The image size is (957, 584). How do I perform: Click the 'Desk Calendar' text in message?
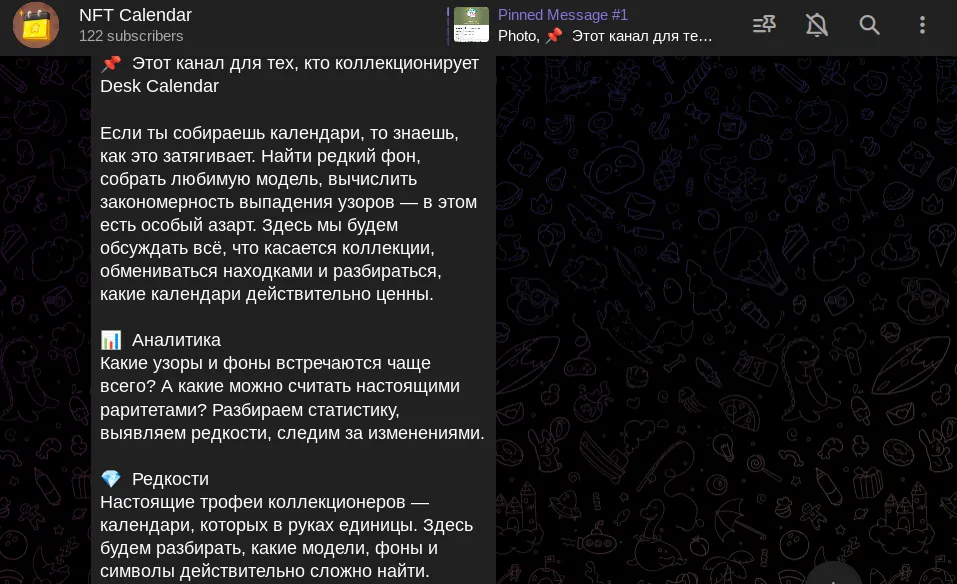point(159,86)
